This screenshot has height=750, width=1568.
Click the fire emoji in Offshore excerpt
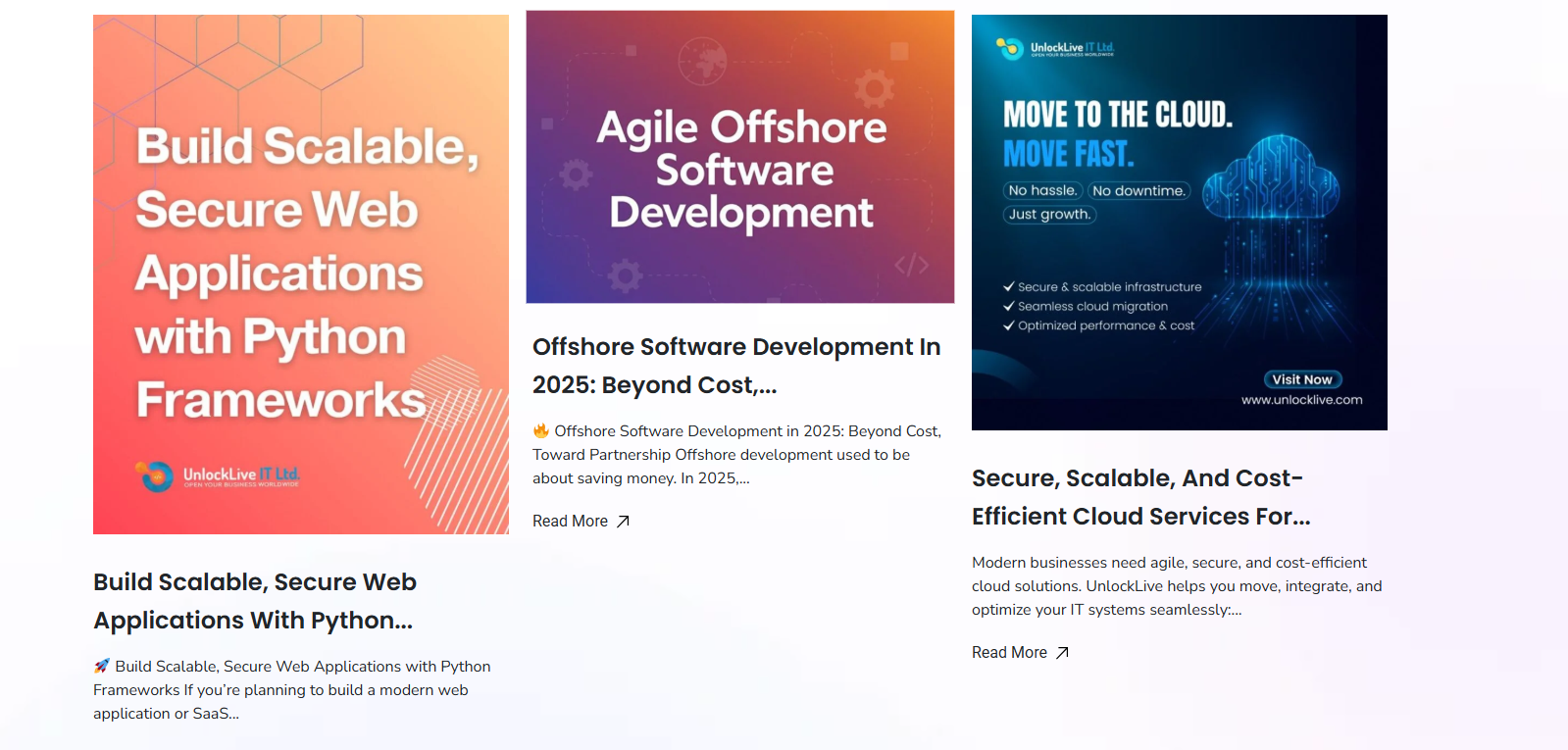coord(541,430)
